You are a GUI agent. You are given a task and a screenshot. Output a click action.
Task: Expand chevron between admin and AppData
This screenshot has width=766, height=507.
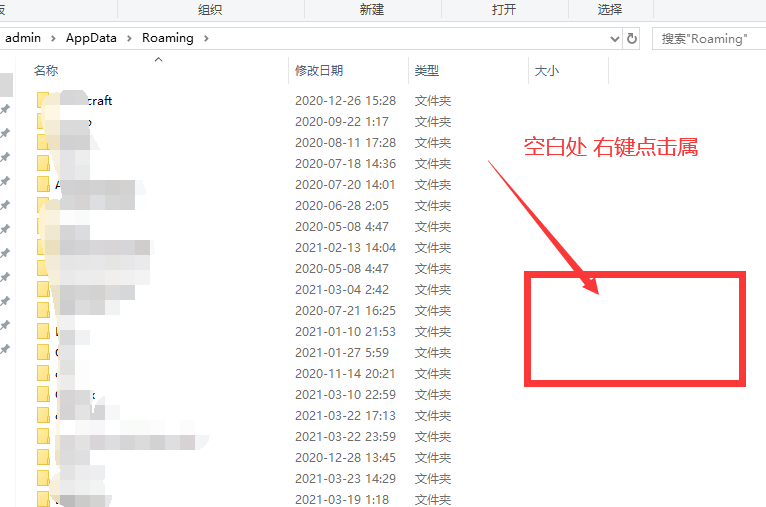tap(54, 38)
